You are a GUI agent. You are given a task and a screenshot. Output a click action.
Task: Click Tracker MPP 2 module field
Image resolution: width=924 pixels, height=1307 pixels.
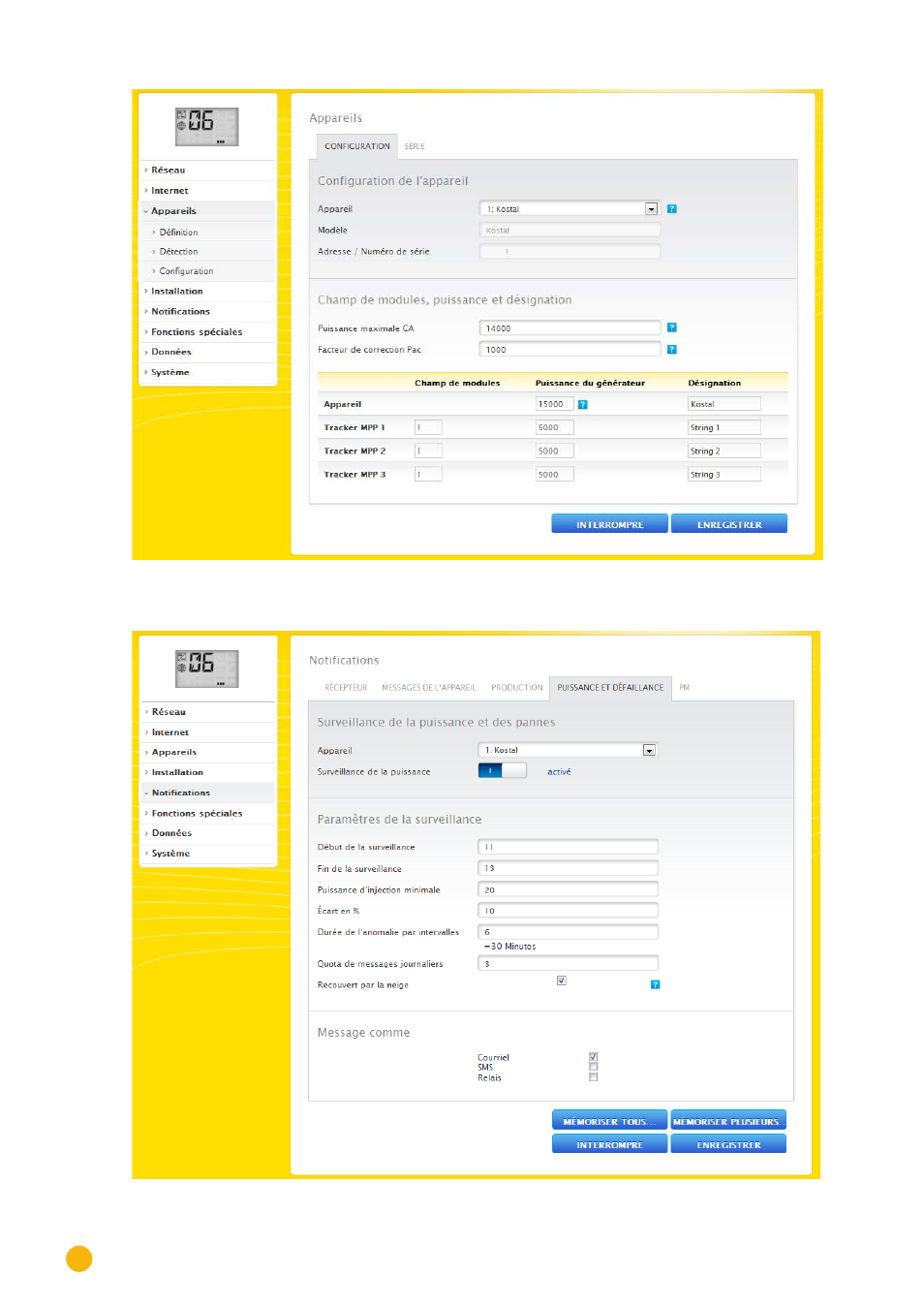(427, 451)
